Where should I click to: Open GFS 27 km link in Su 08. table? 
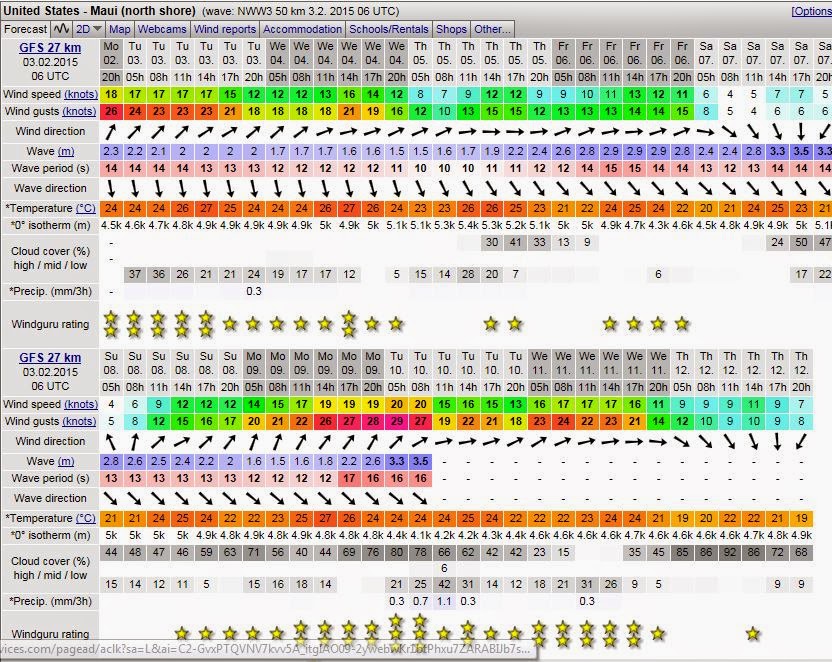click(x=50, y=358)
